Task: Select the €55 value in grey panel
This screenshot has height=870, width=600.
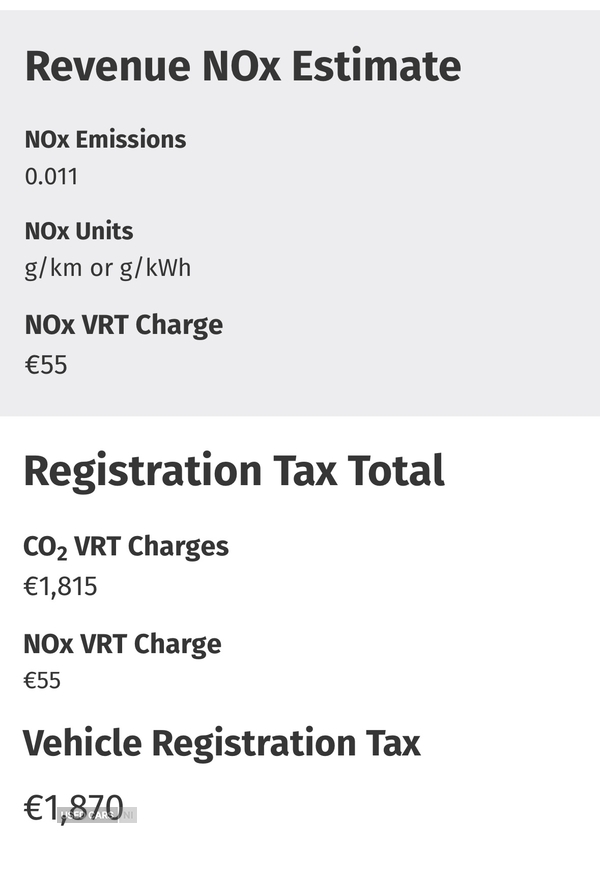Action: click(x=46, y=366)
